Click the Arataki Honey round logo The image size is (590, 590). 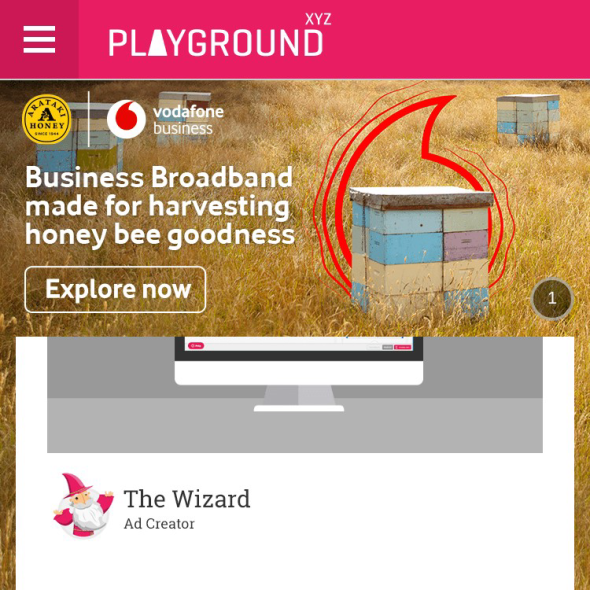tap(46, 119)
